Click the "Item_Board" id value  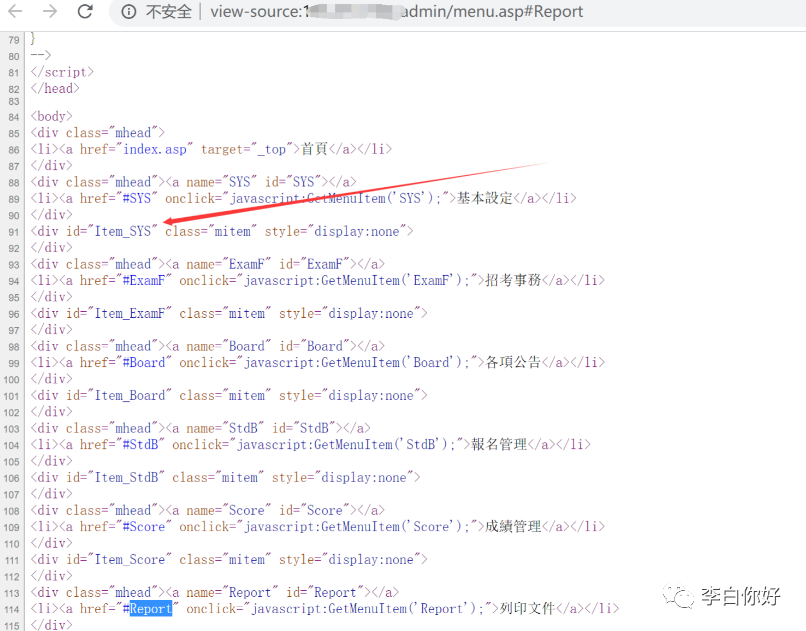point(131,396)
